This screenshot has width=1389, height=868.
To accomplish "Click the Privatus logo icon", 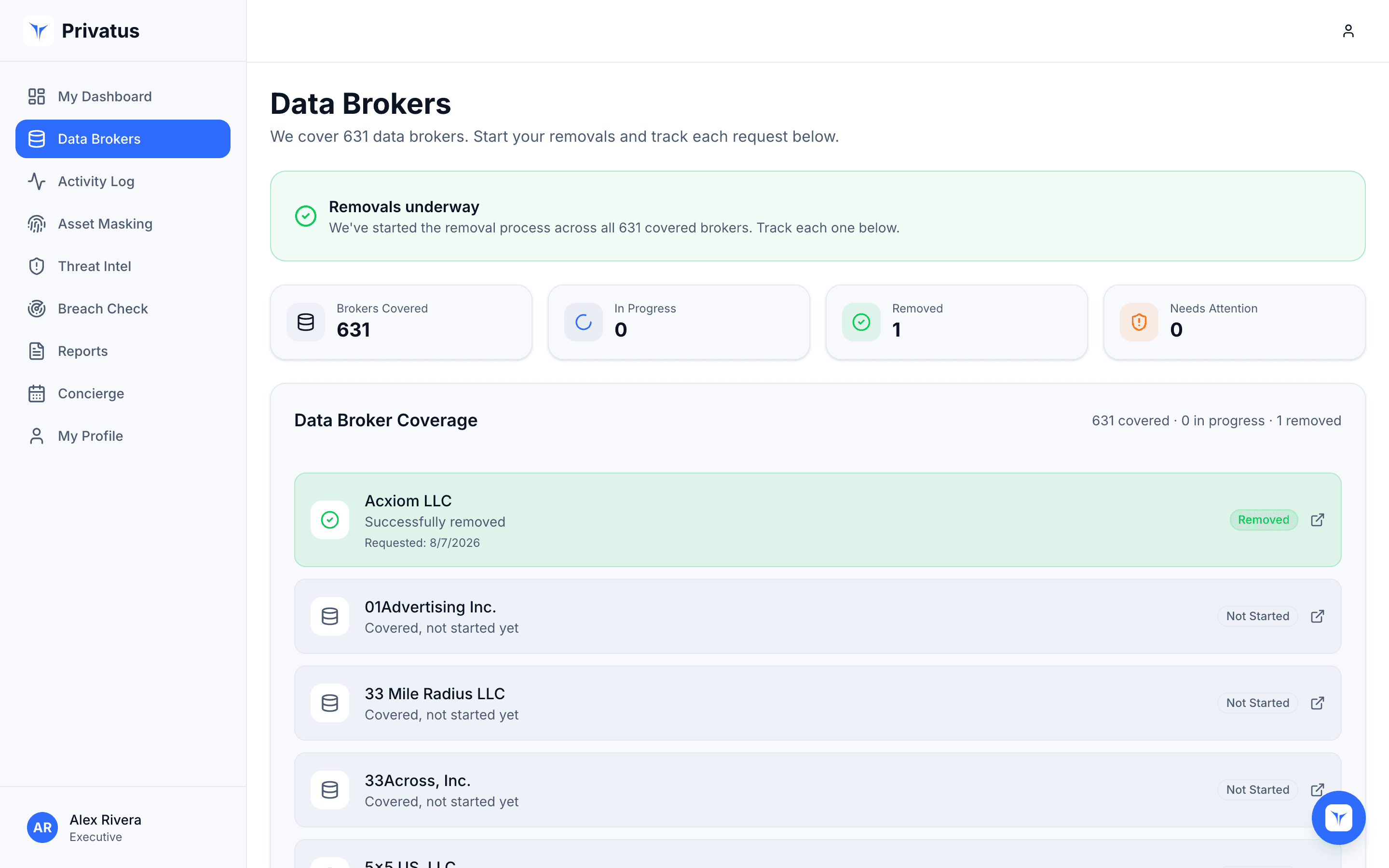I will [39, 30].
